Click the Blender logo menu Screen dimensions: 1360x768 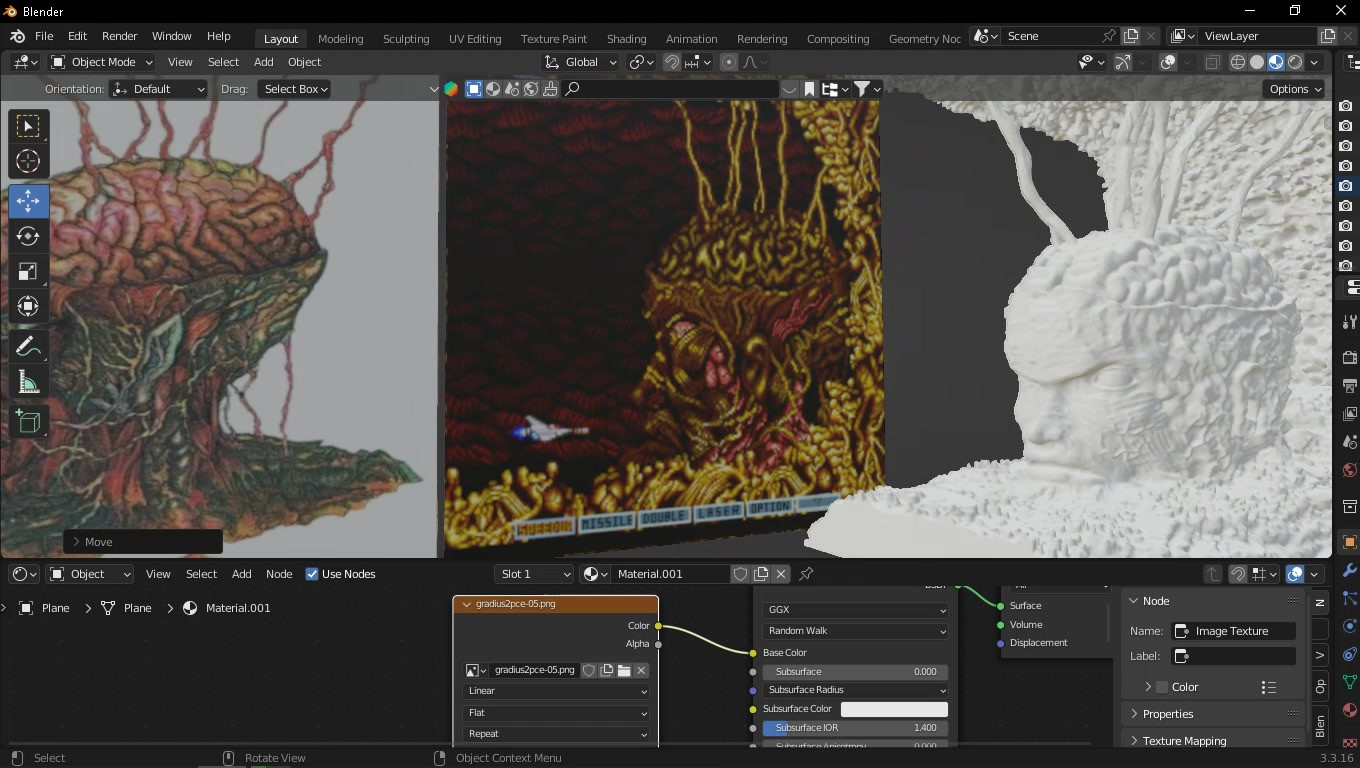tap(17, 36)
